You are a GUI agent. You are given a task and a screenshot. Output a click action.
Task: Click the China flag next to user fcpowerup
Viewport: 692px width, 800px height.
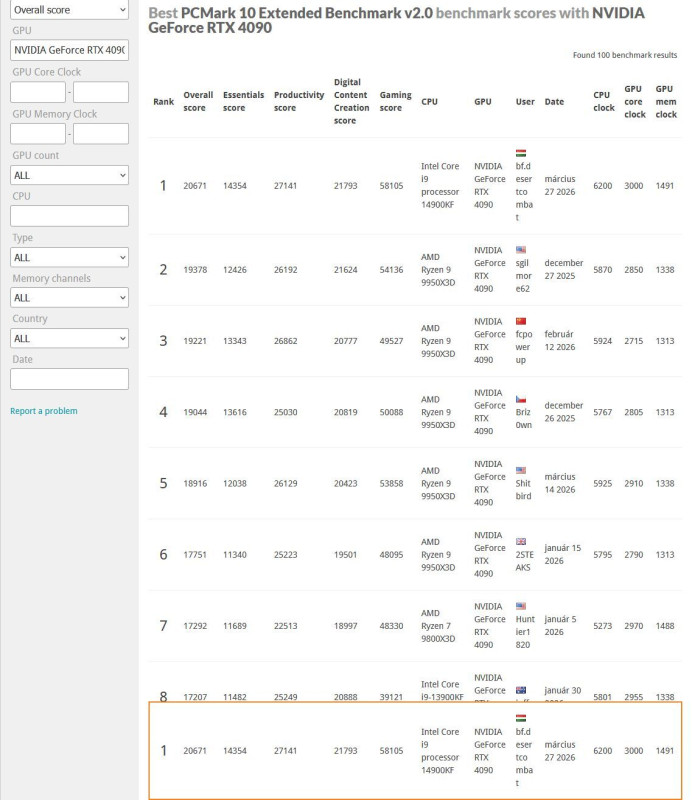tap(521, 321)
